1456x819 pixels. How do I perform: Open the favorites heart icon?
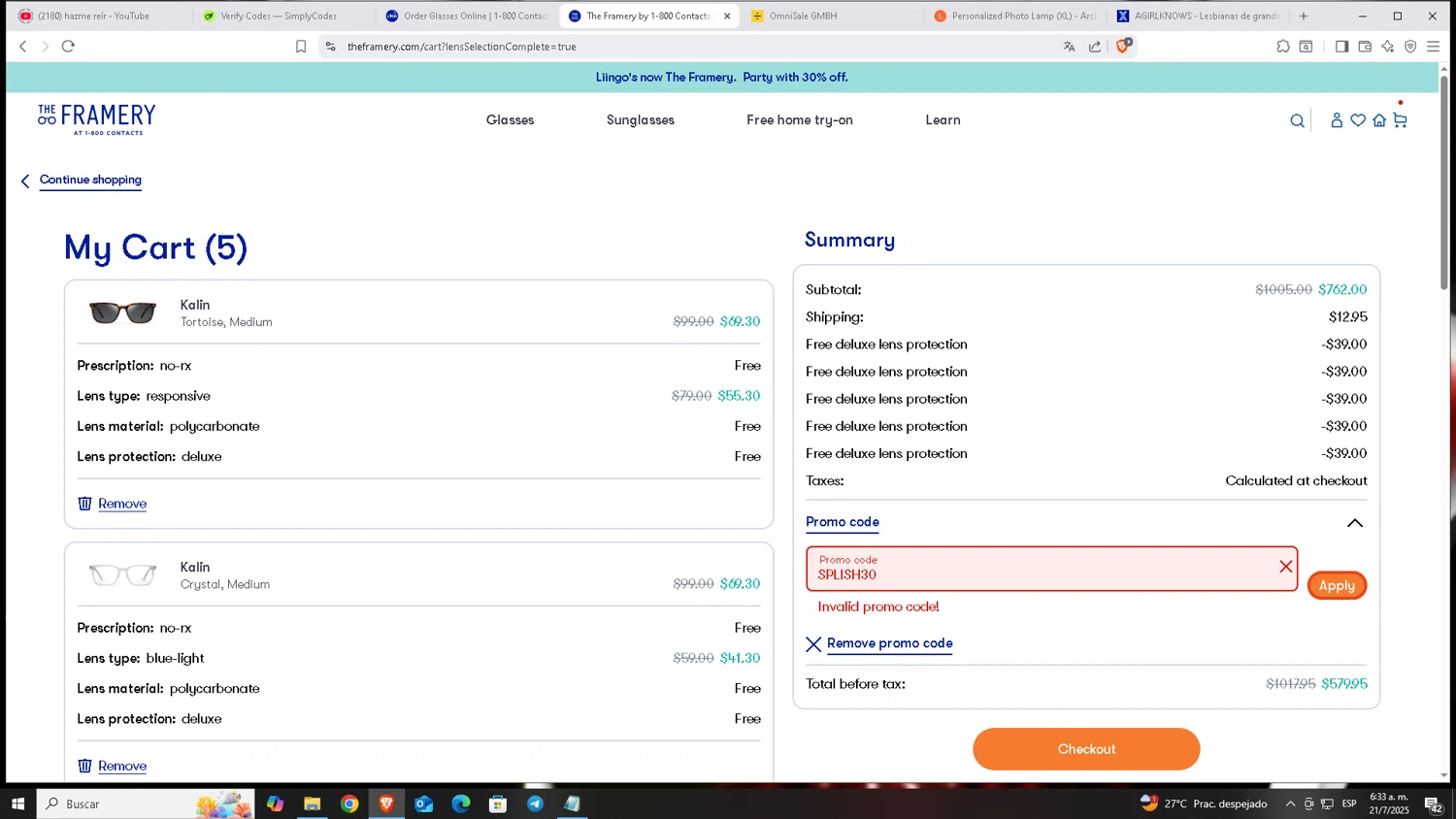[1358, 120]
